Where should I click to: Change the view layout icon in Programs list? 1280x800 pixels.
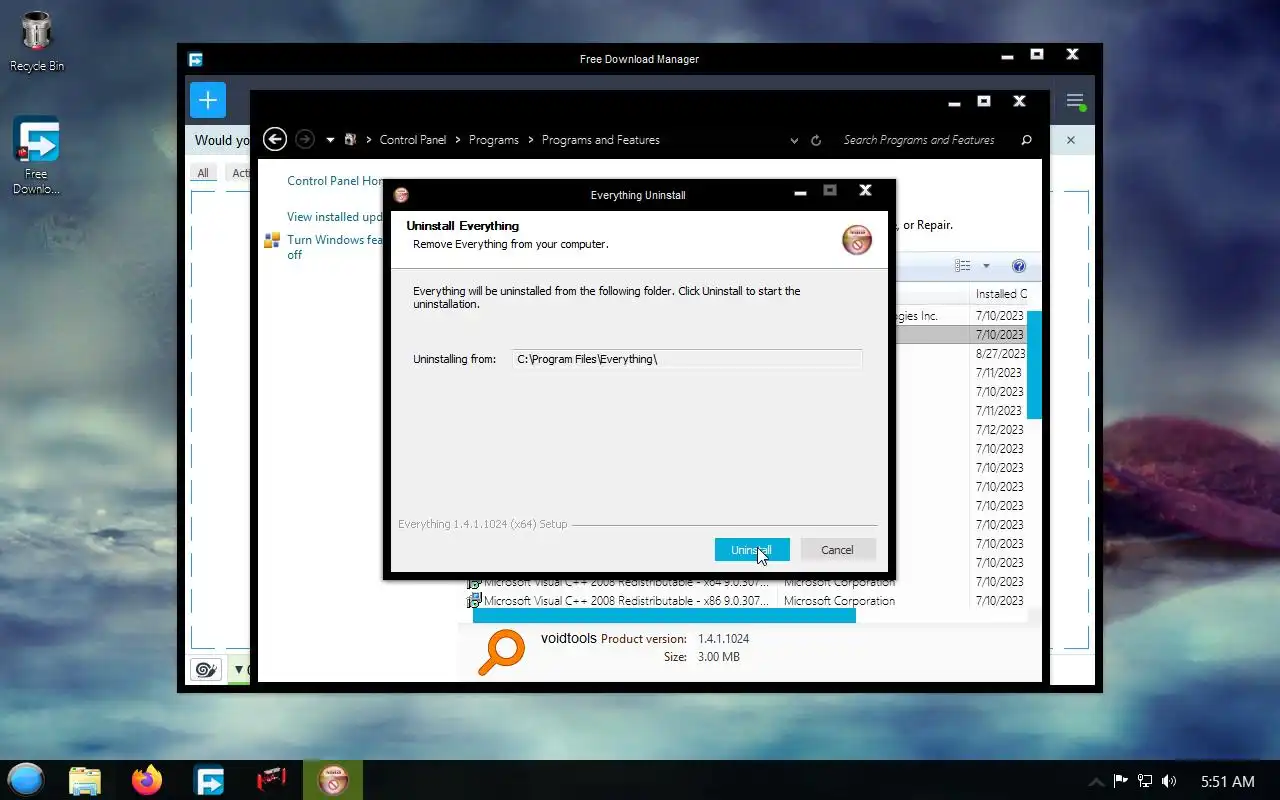(963, 266)
